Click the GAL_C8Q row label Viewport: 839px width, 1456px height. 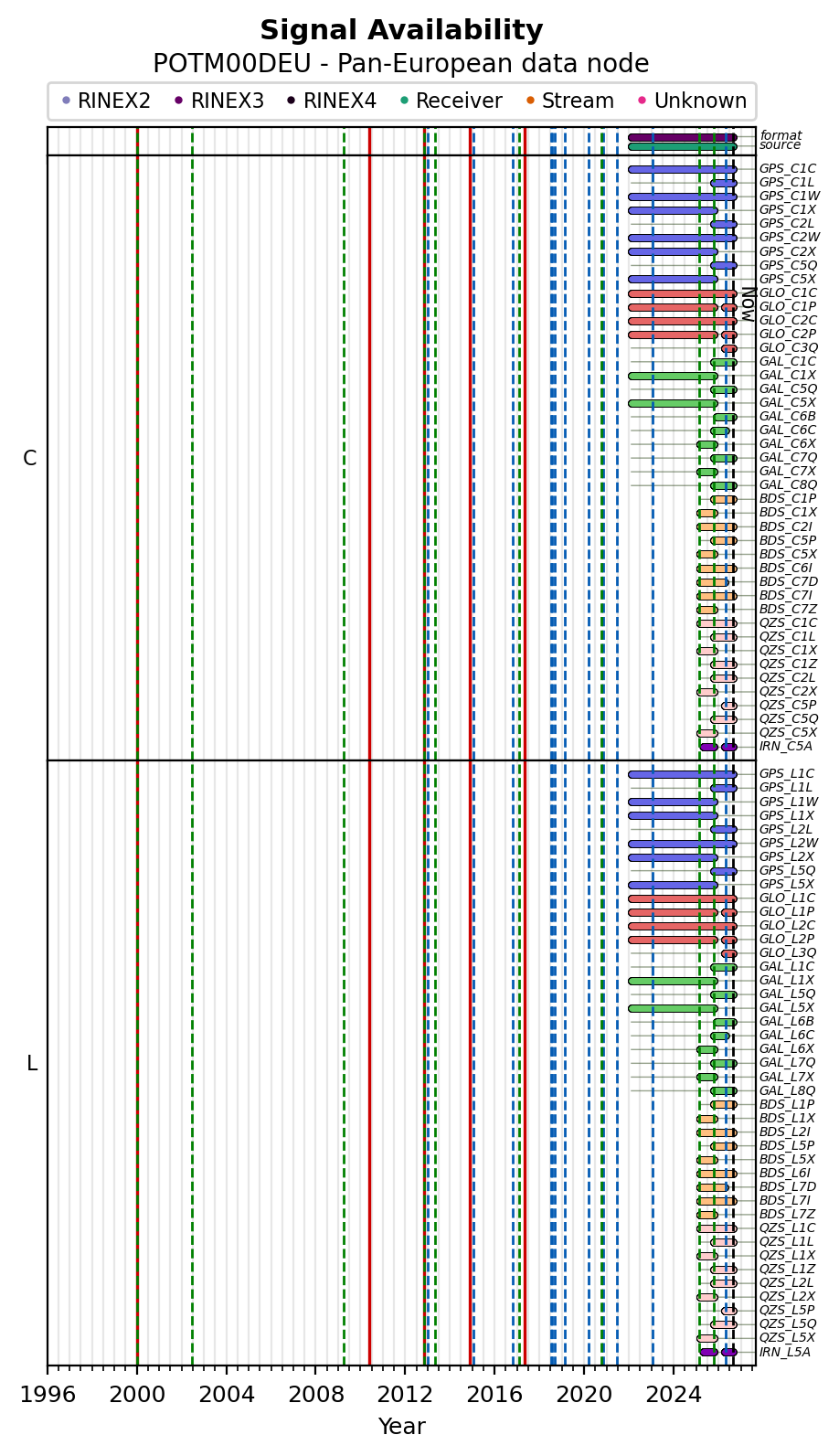(789, 485)
